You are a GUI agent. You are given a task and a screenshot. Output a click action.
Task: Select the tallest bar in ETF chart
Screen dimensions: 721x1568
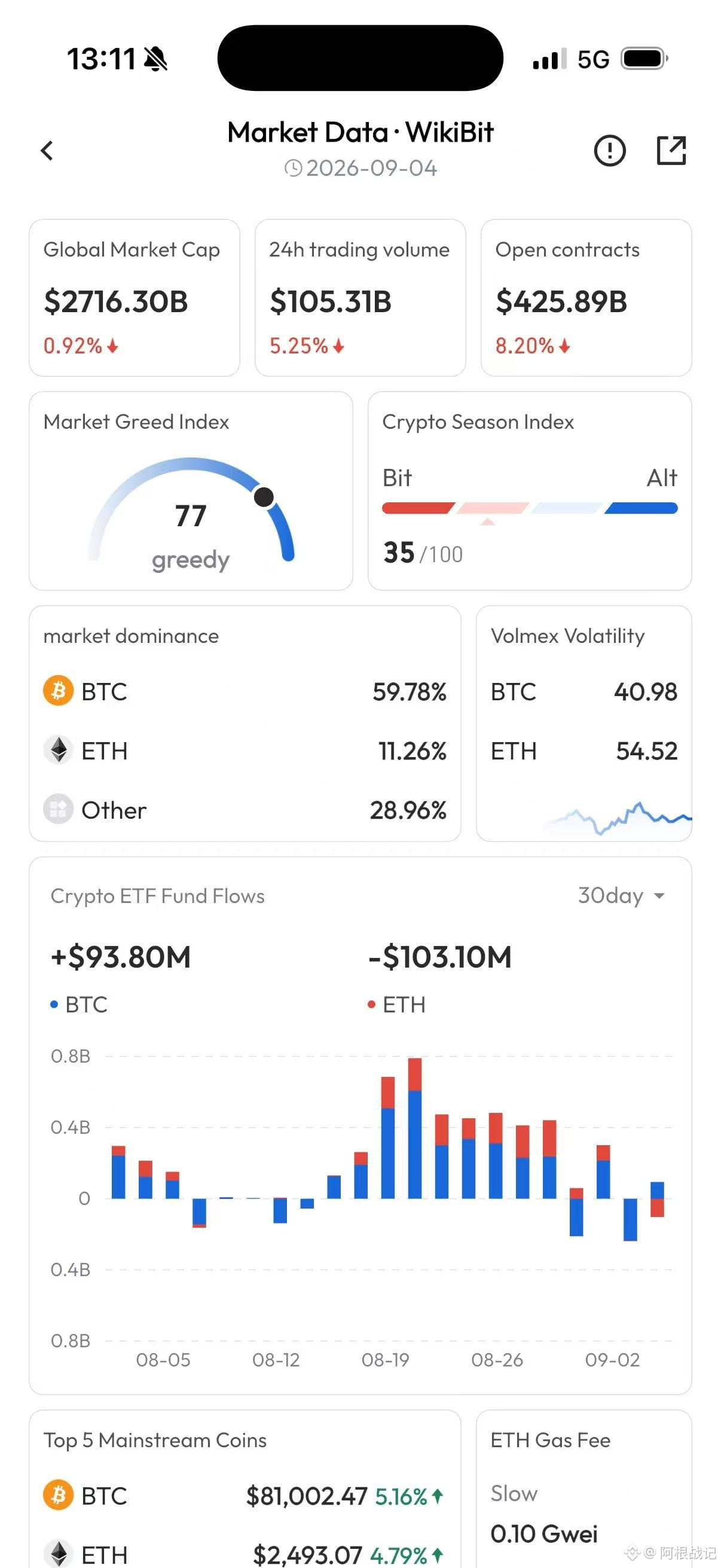click(x=415, y=1128)
